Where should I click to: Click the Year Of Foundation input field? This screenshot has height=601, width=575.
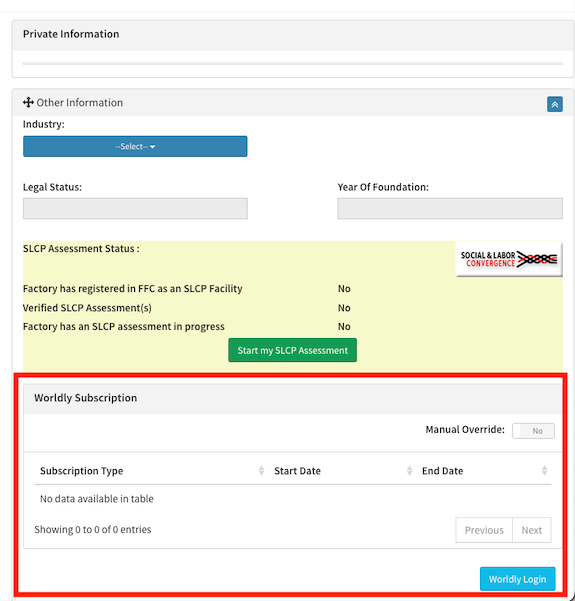450,209
